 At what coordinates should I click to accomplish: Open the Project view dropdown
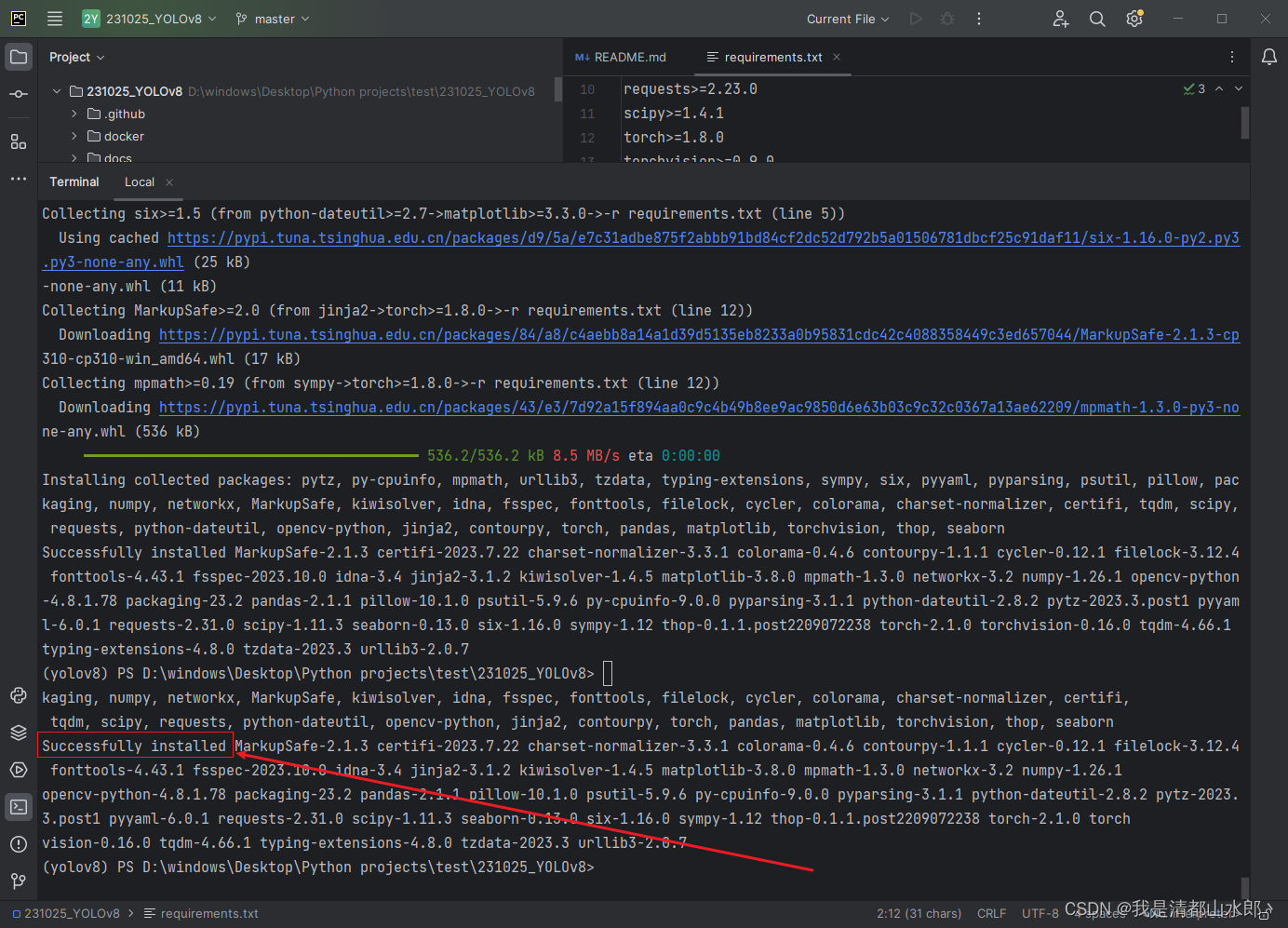pos(76,57)
